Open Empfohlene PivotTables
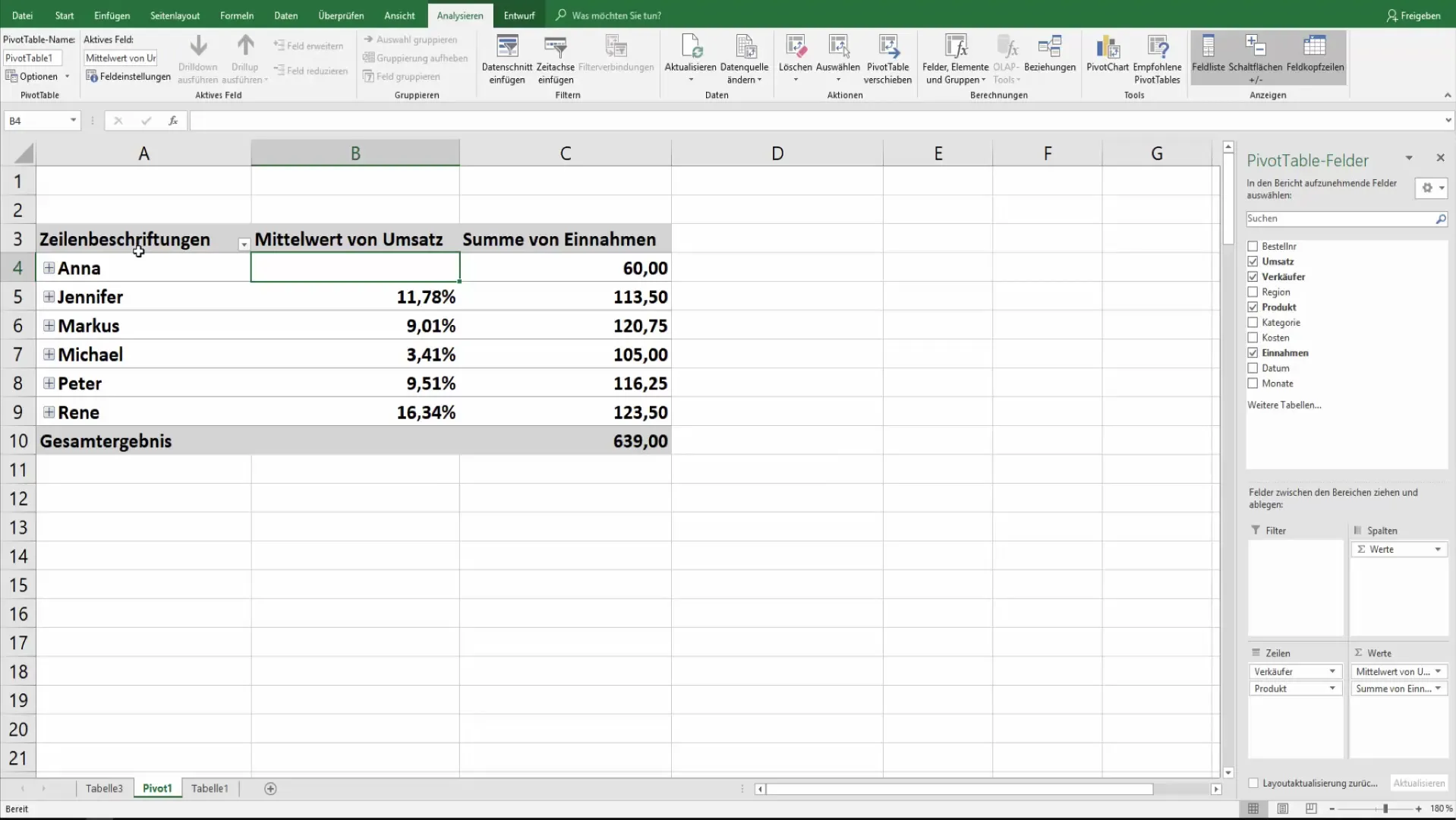 coord(1157,59)
